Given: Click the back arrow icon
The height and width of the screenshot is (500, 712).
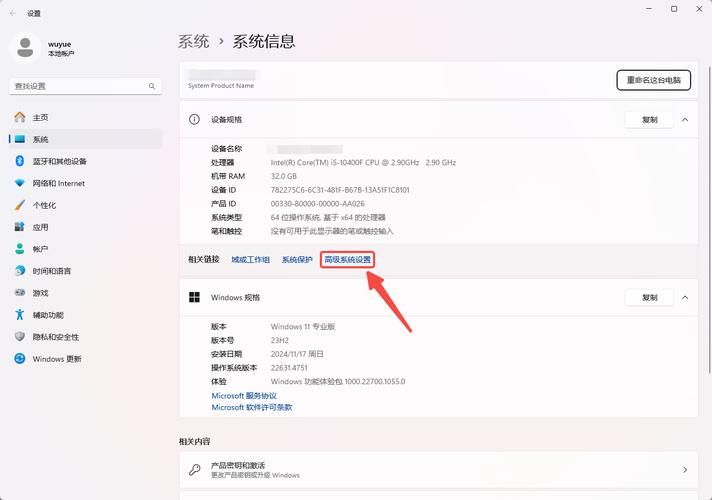Looking at the screenshot, I should click(12, 13).
